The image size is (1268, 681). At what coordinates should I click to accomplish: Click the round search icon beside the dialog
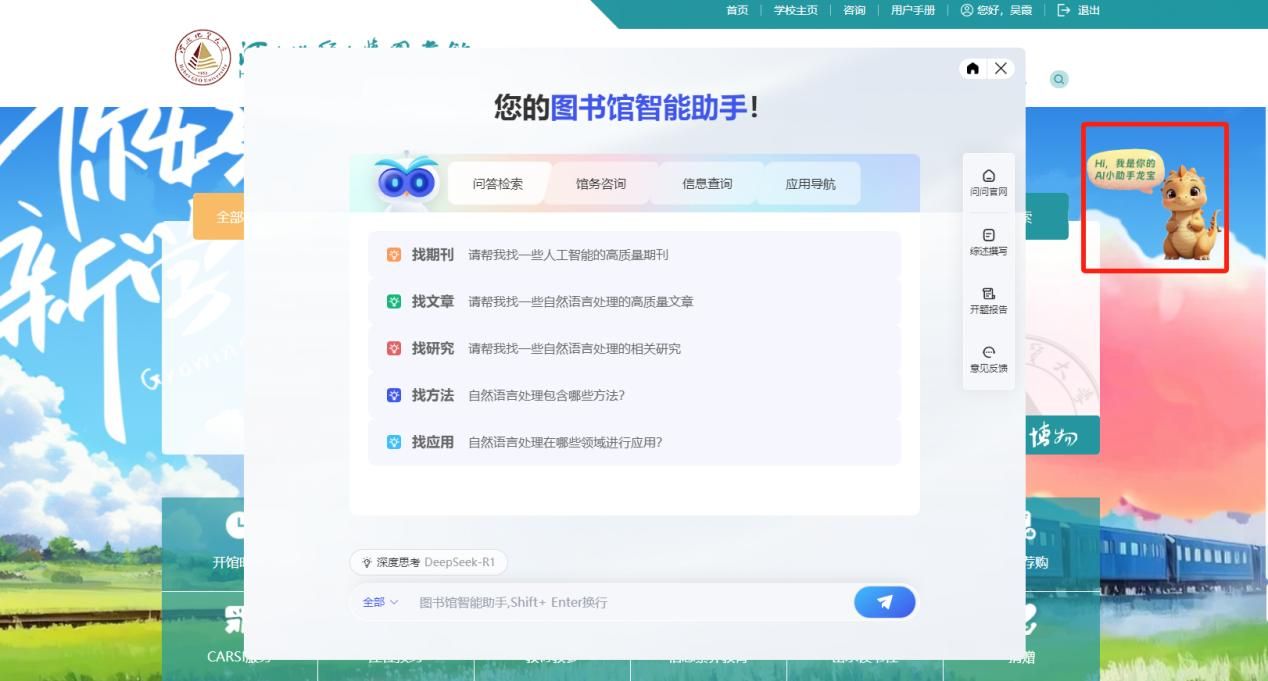tap(1058, 79)
